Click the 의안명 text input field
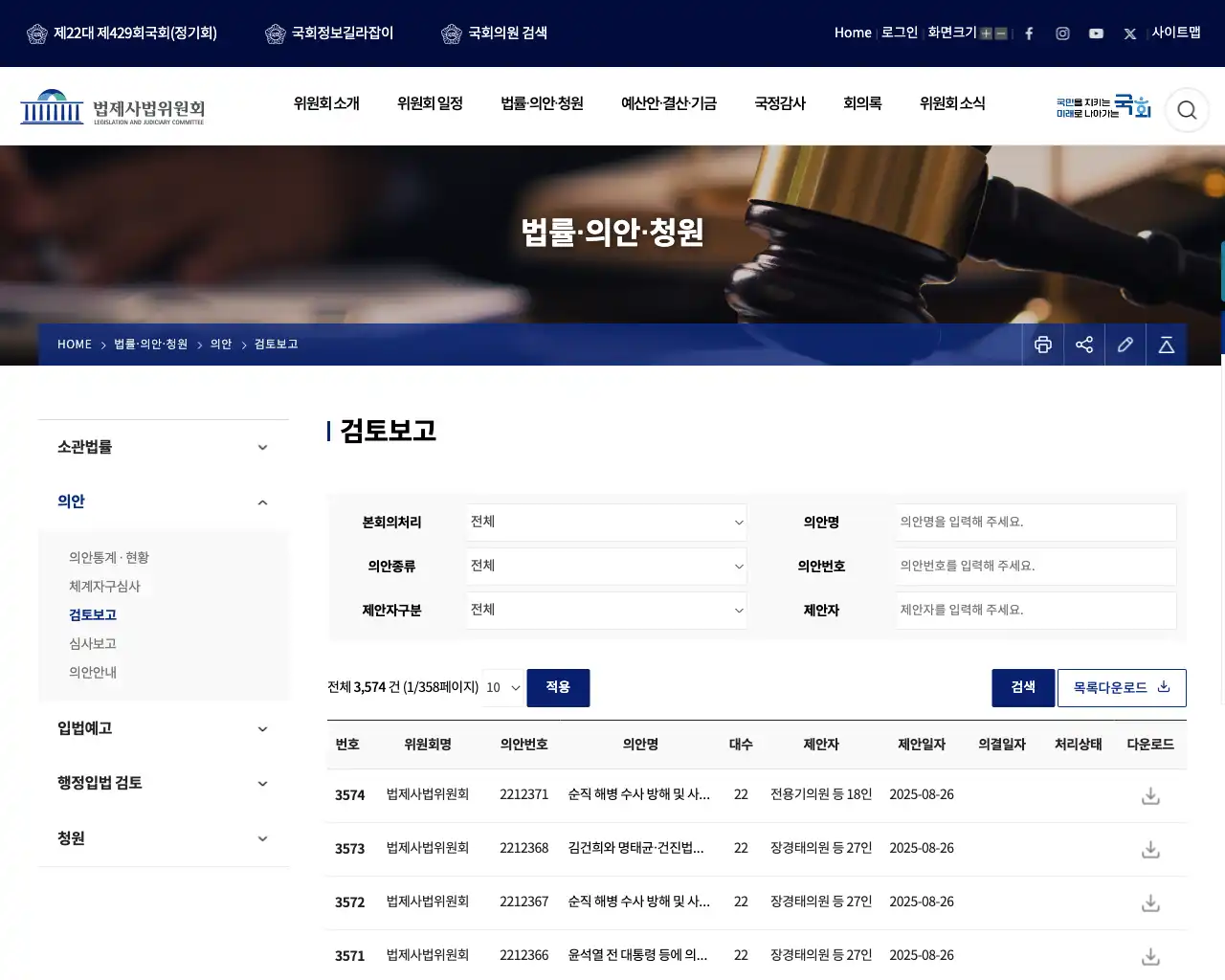The width and height of the screenshot is (1225, 980). click(x=1036, y=523)
